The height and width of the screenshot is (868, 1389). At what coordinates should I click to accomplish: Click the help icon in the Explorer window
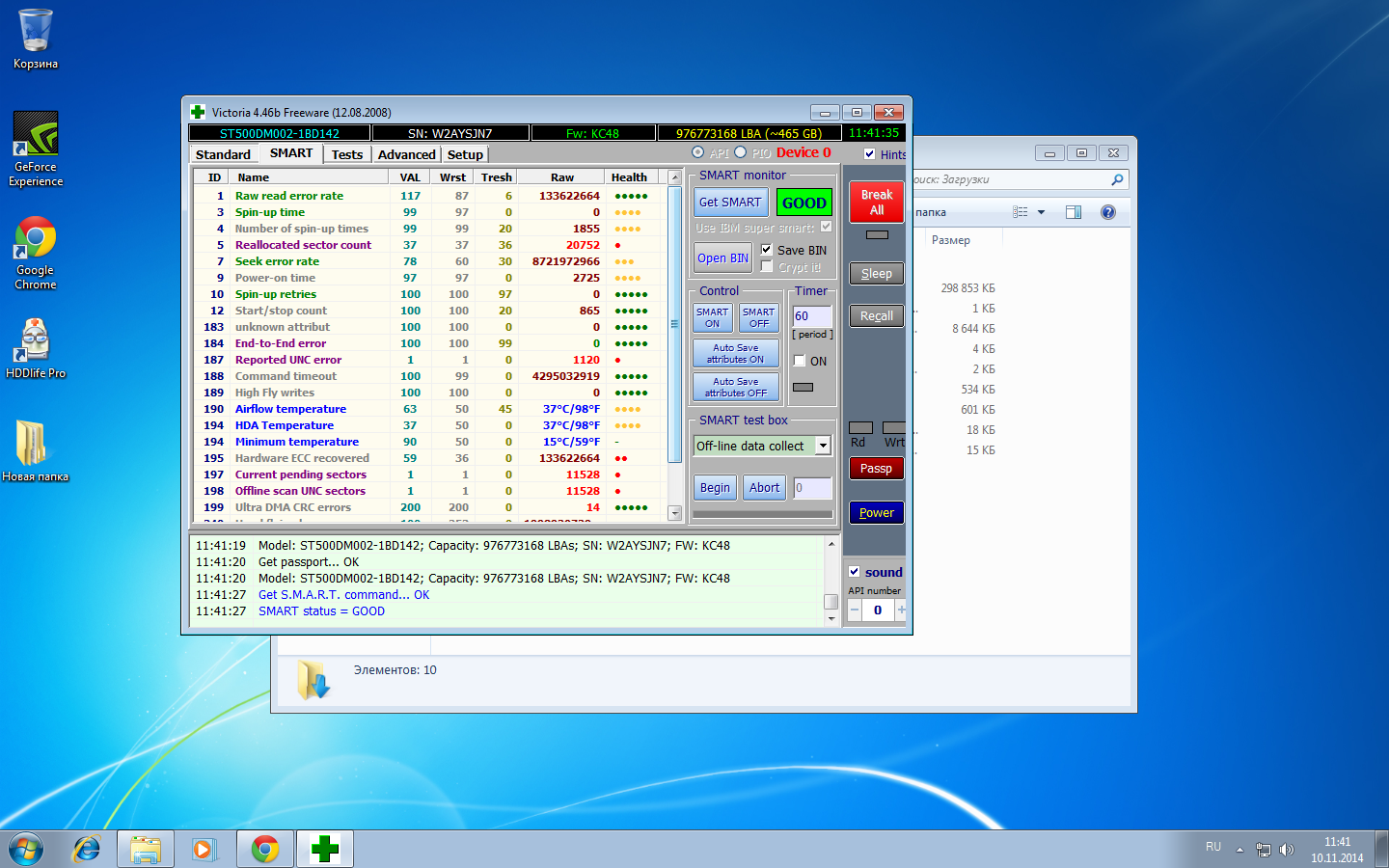click(x=1108, y=212)
